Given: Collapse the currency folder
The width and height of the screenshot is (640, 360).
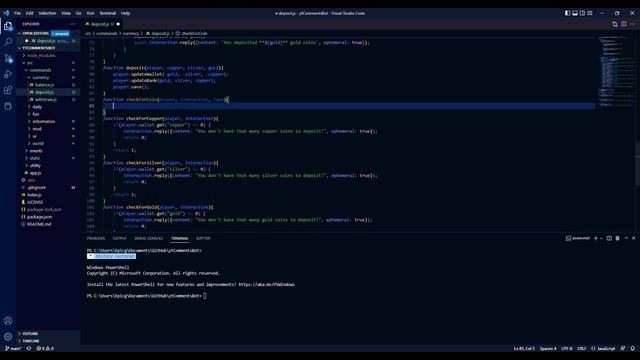Looking at the screenshot, I should [40, 78].
